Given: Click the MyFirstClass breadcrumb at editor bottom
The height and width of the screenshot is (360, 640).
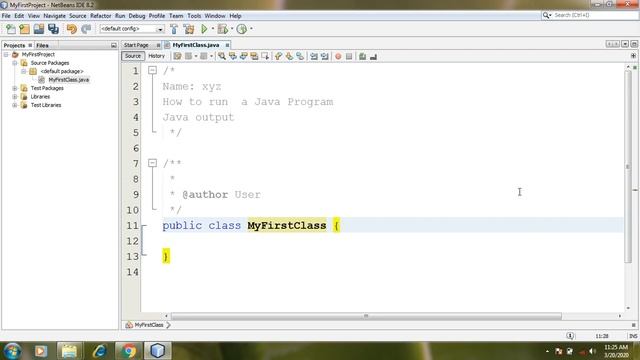Looking at the screenshot, I should point(149,325).
